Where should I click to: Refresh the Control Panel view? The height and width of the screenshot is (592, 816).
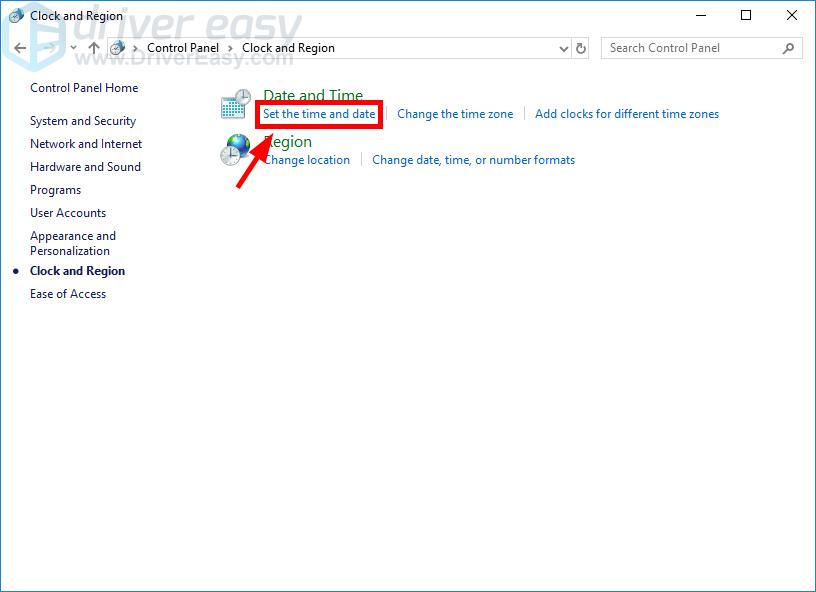click(582, 48)
